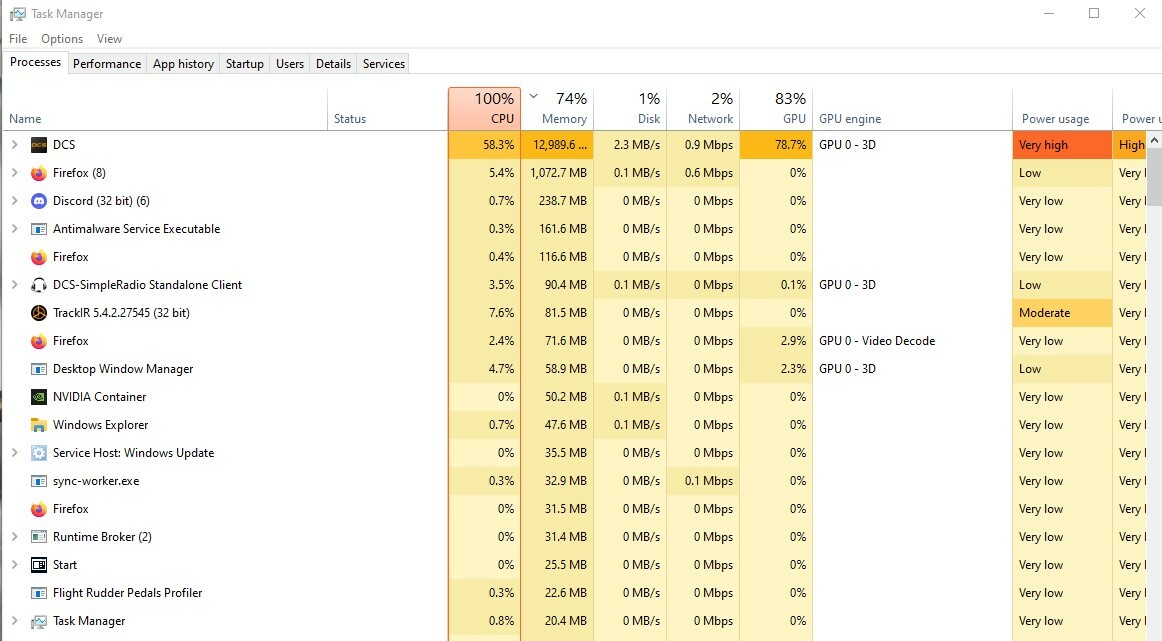
Task: Click the 1,072.7 MB memory value
Action: (557, 173)
